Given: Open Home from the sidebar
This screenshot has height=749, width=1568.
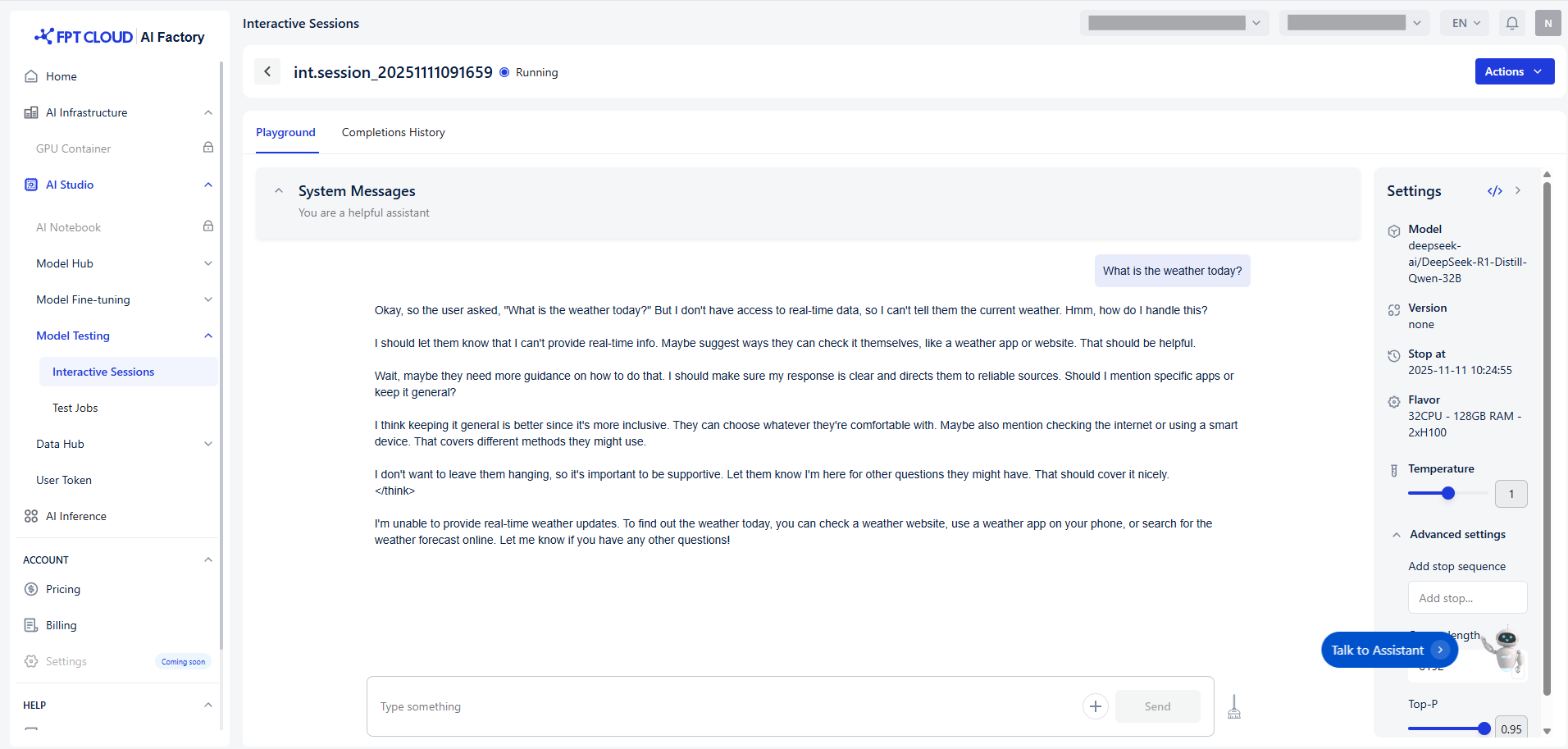Looking at the screenshot, I should 62,76.
